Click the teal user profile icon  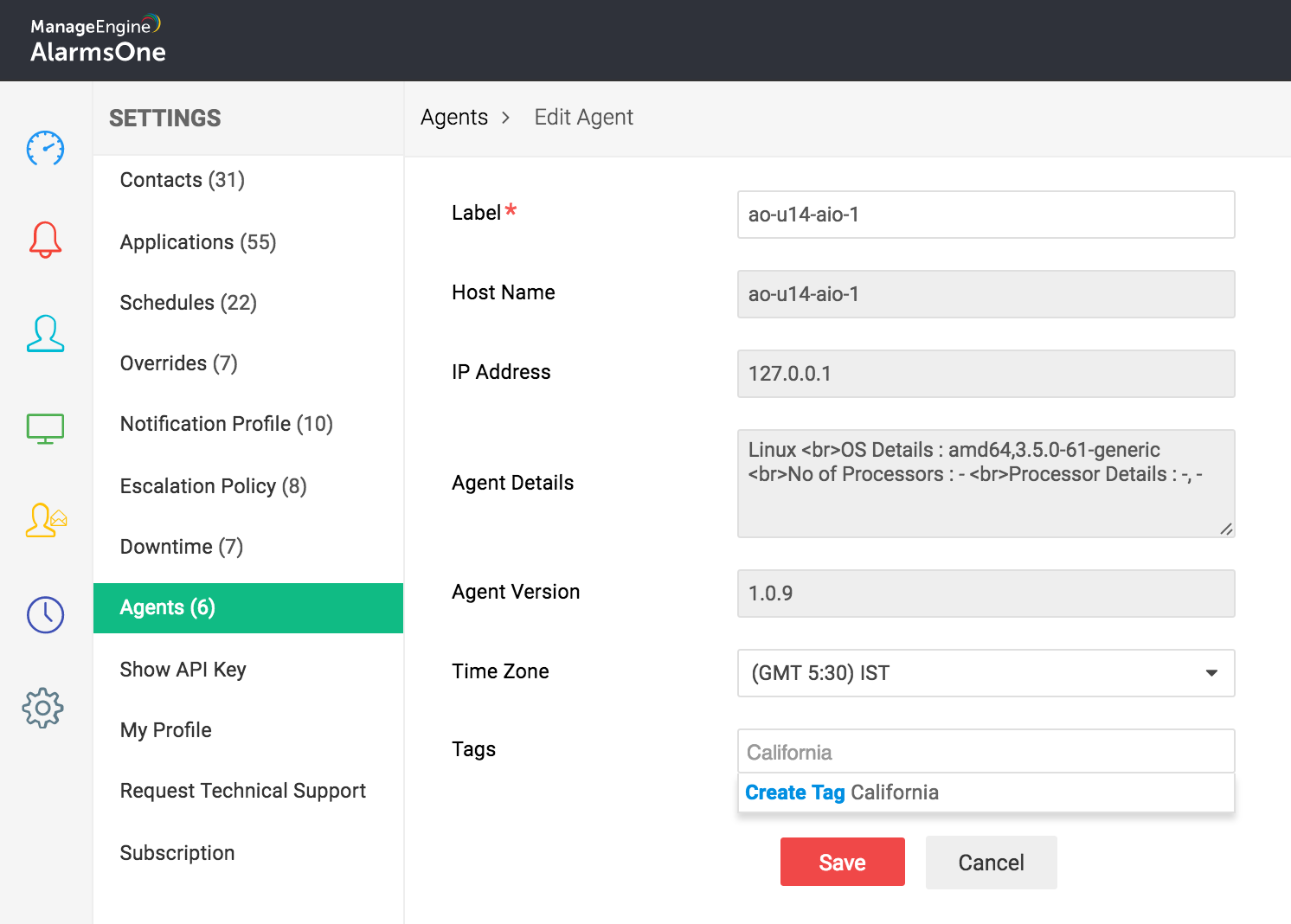[x=45, y=334]
